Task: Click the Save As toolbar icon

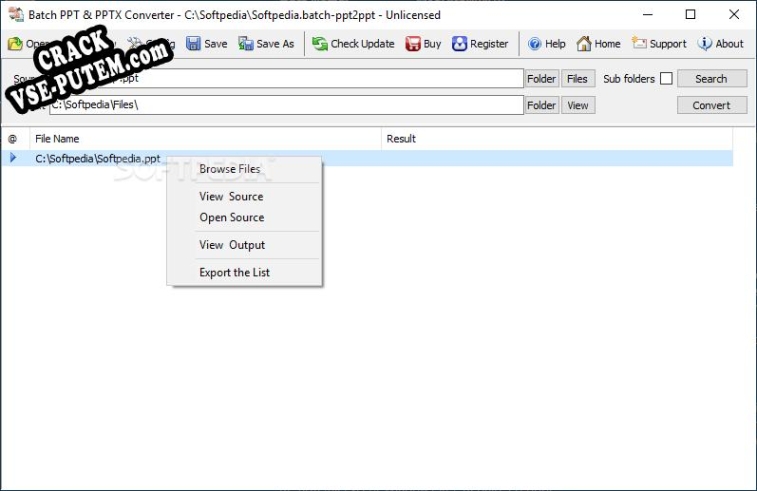Action: click(x=246, y=44)
